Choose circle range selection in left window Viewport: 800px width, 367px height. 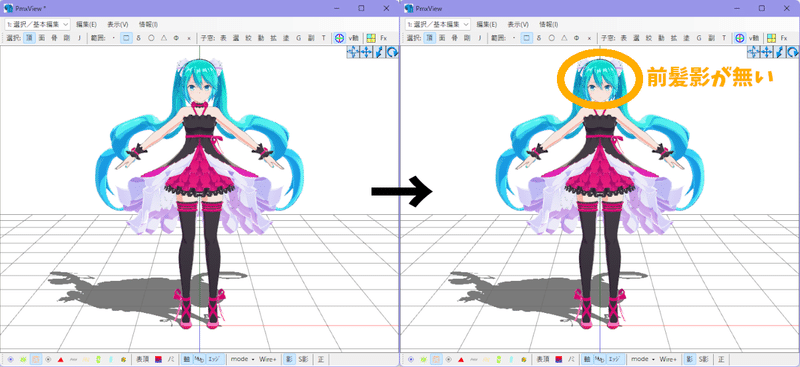click(x=151, y=38)
